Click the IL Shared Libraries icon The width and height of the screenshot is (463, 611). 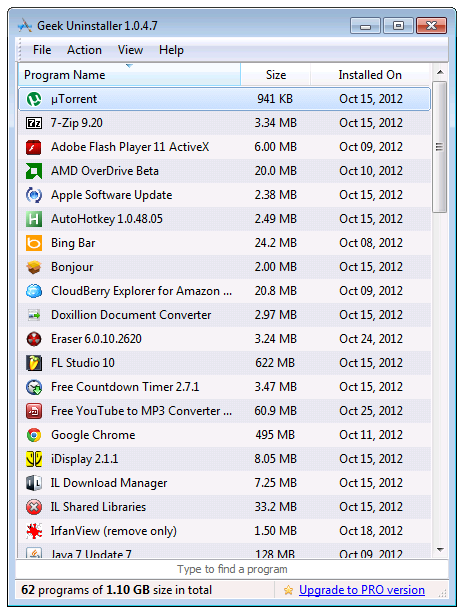34,507
